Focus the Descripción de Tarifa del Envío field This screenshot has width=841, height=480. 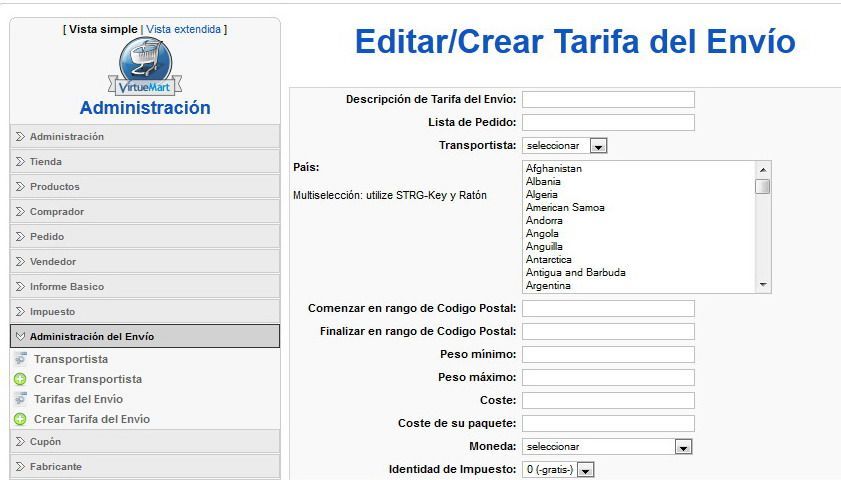[608, 99]
